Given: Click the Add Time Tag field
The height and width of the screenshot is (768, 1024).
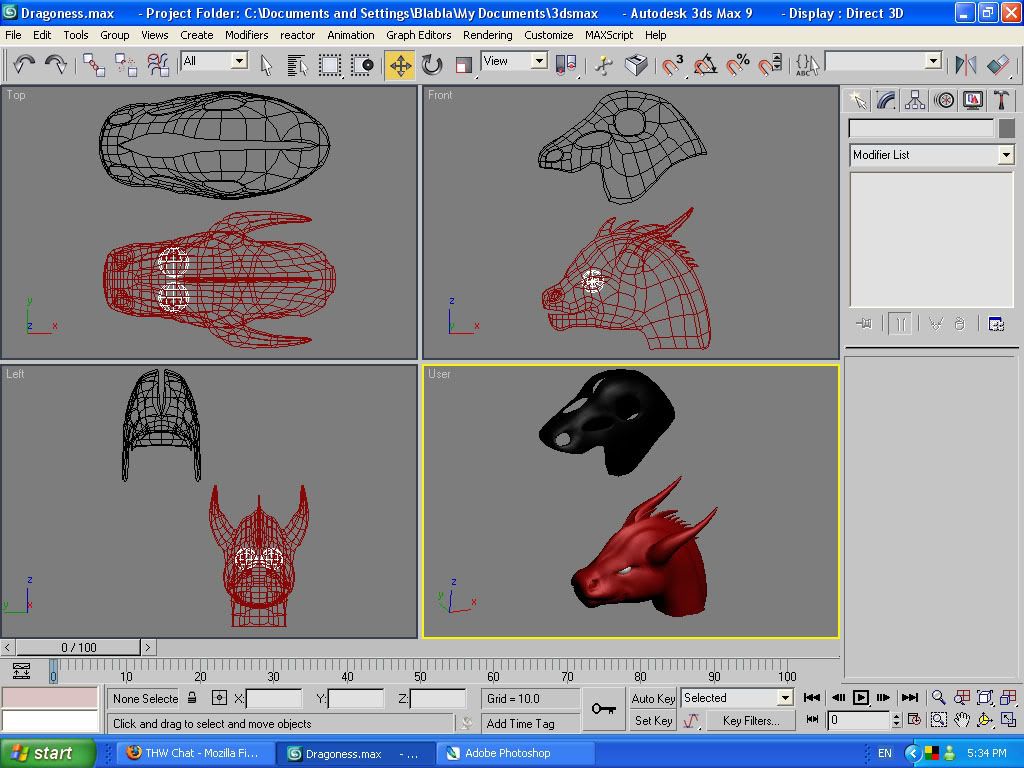Looking at the screenshot, I should coord(531,724).
